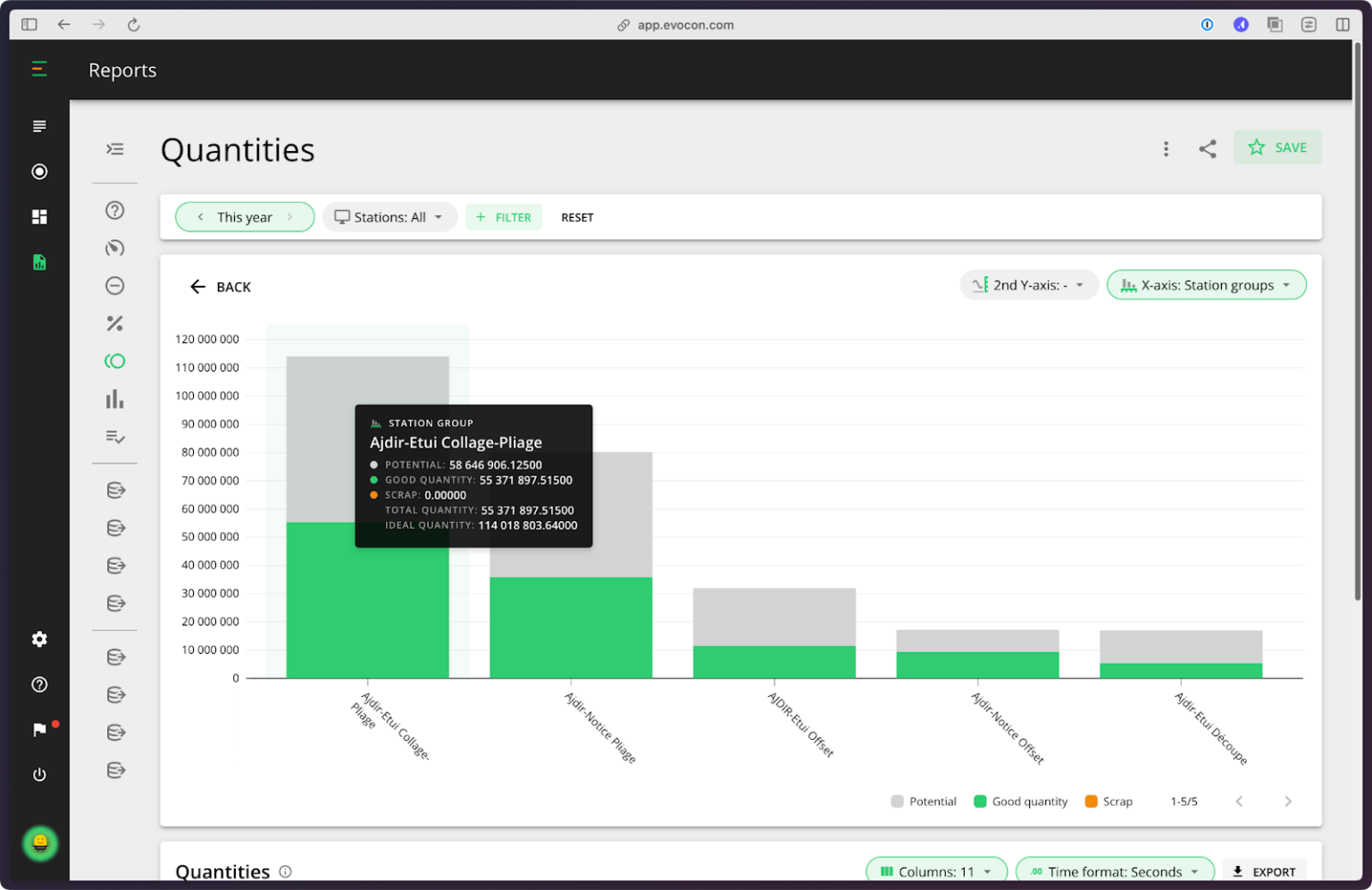
Task: Open the Stations: All dropdown
Action: coord(389,217)
